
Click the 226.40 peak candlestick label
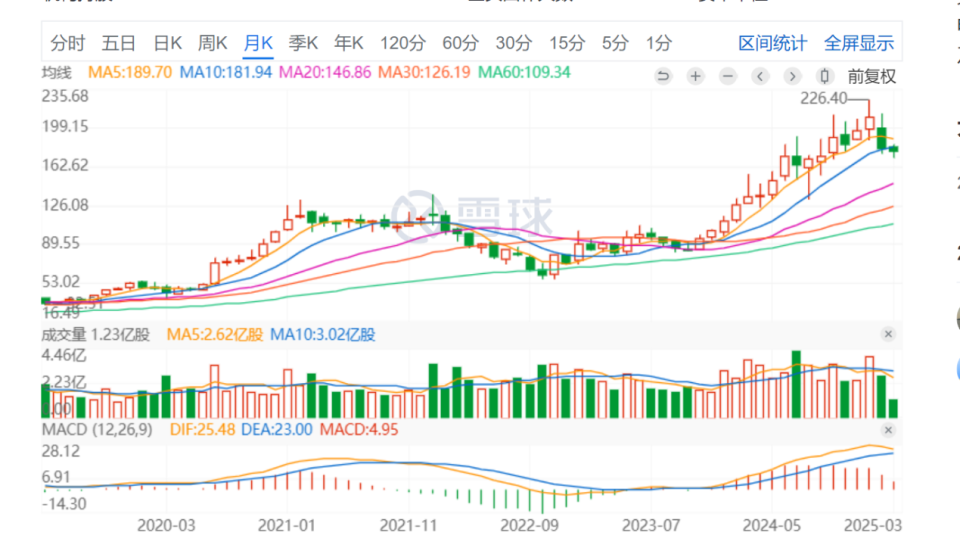pyautogui.click(x=824, y=98)
